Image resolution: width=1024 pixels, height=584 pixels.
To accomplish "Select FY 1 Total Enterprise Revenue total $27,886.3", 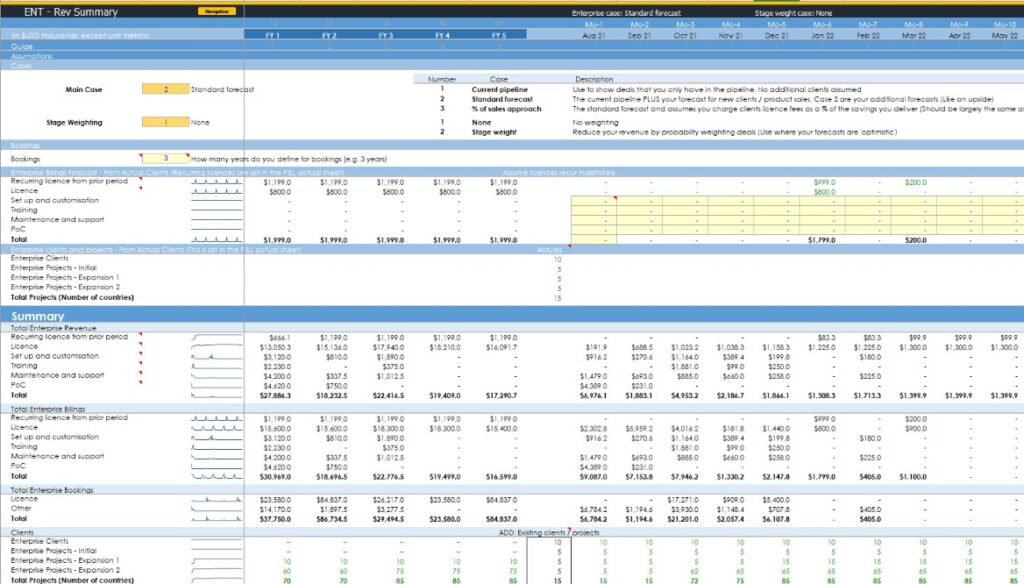I will coord(277,396).
